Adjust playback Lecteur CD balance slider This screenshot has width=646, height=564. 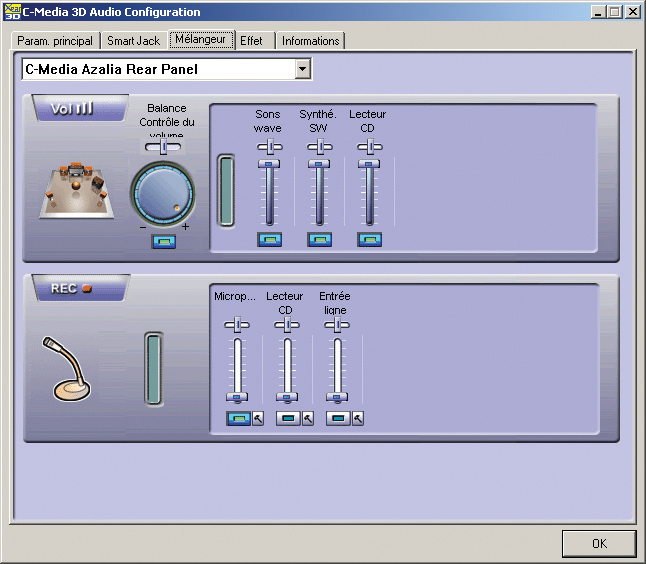(x=370, y=147)
